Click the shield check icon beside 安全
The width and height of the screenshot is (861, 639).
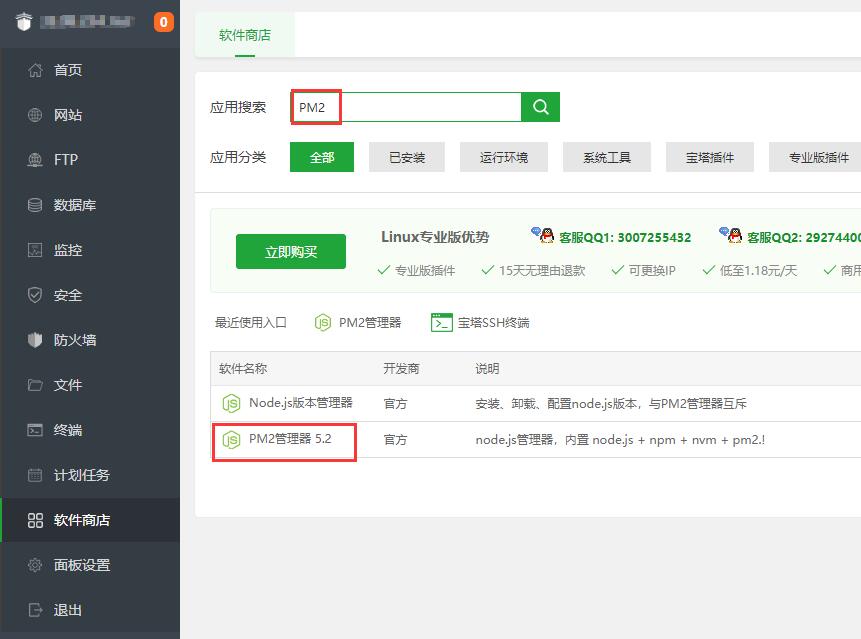[x=35, y=295]
